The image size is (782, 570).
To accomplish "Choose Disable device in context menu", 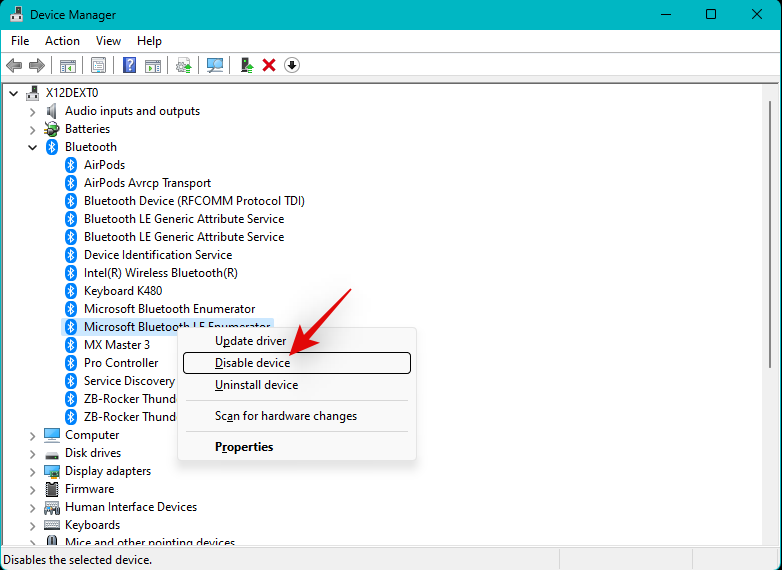I will (297, 363).
